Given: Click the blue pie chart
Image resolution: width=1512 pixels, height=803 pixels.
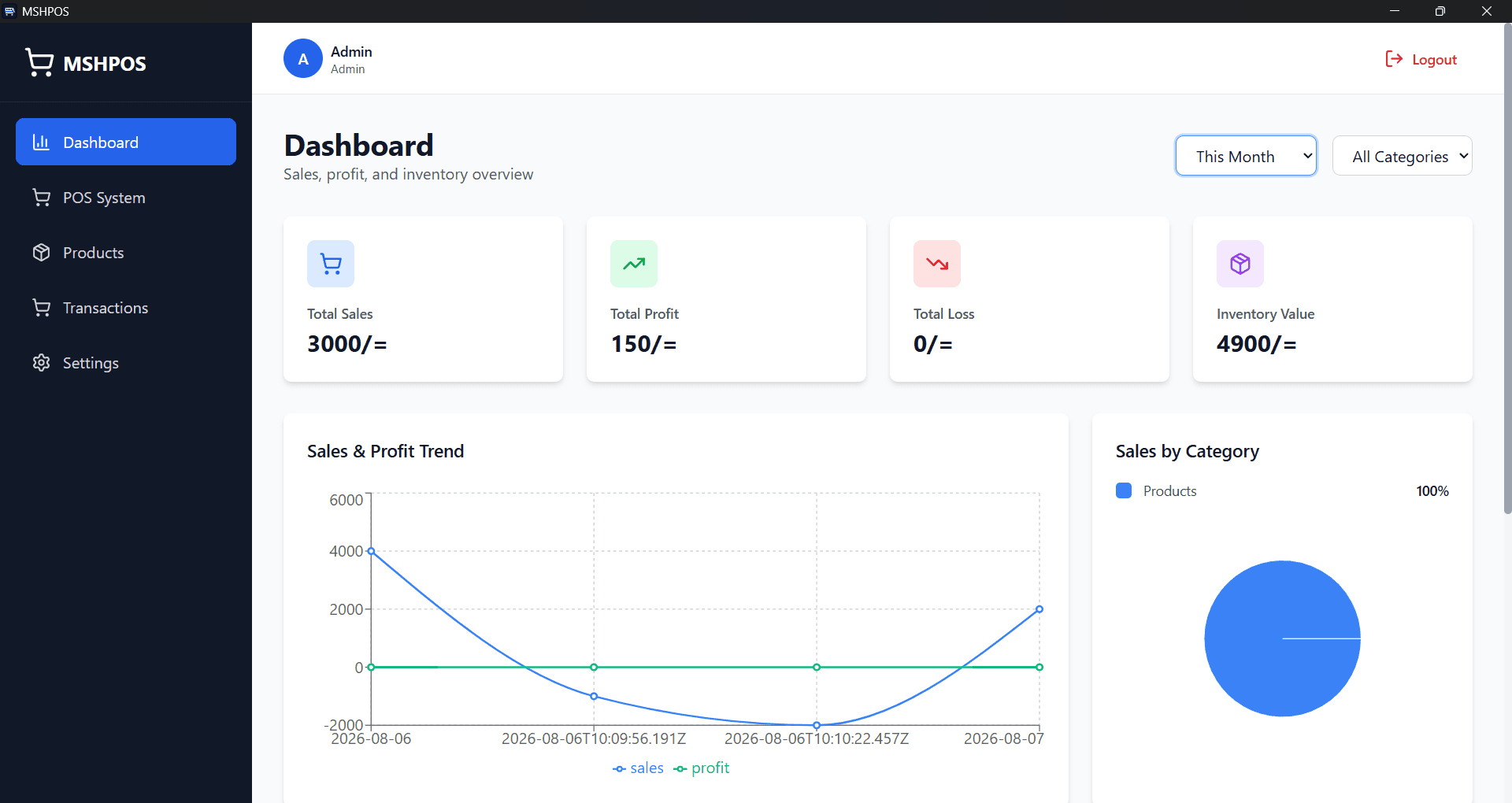Looking at the screenshot, I should (x=1282, y=638).
